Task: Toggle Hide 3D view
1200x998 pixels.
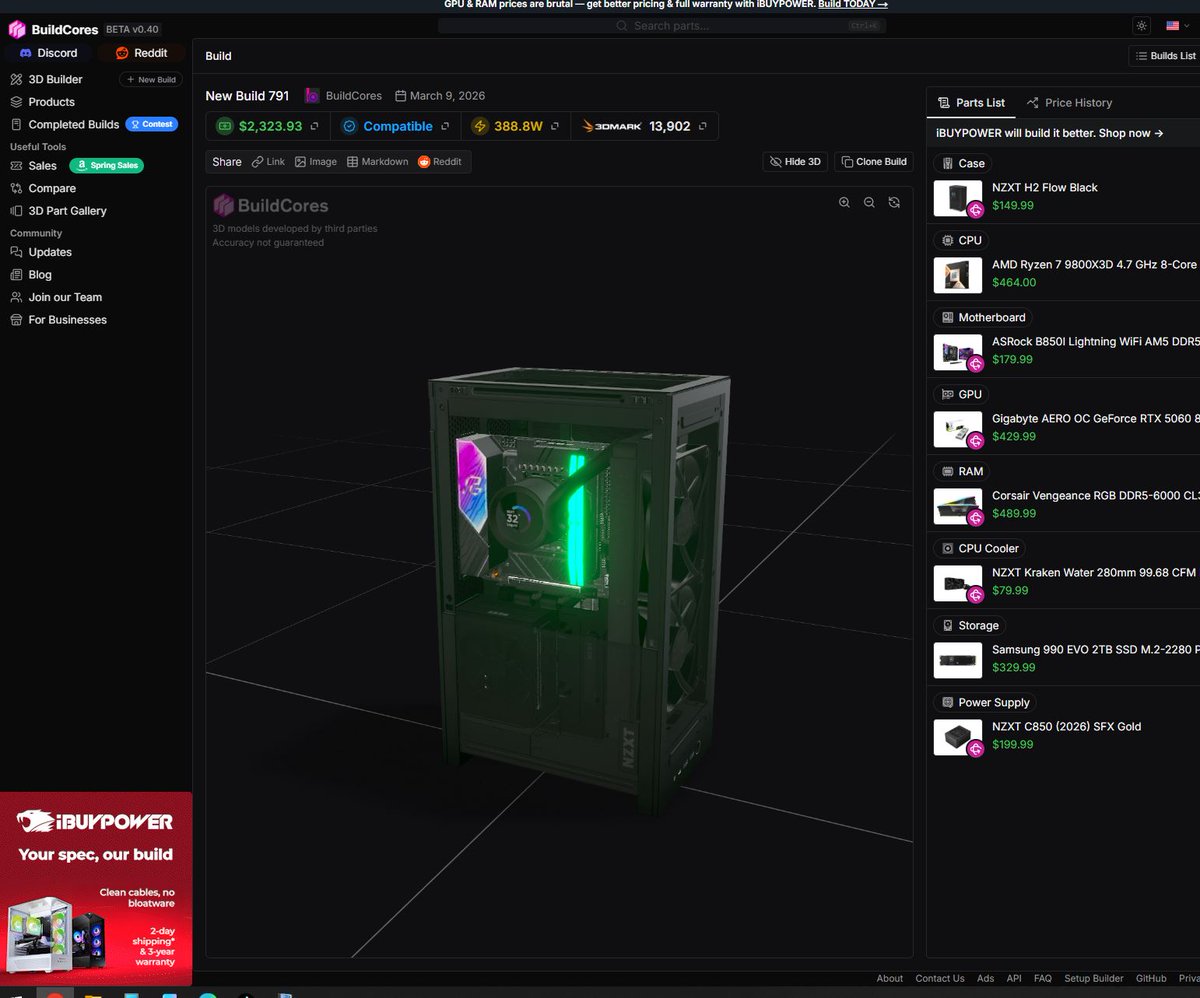Action: pos(795,161)
